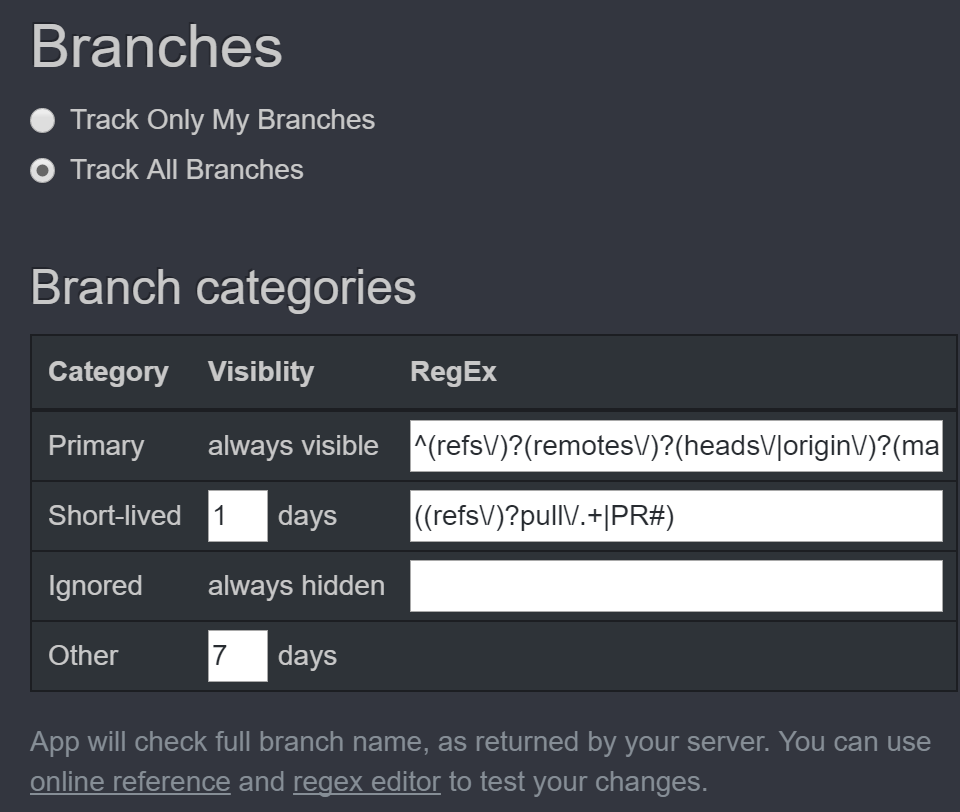Click the "always visible" text in Primary row
Screen dimensions: 960x812
click(293, 446)
